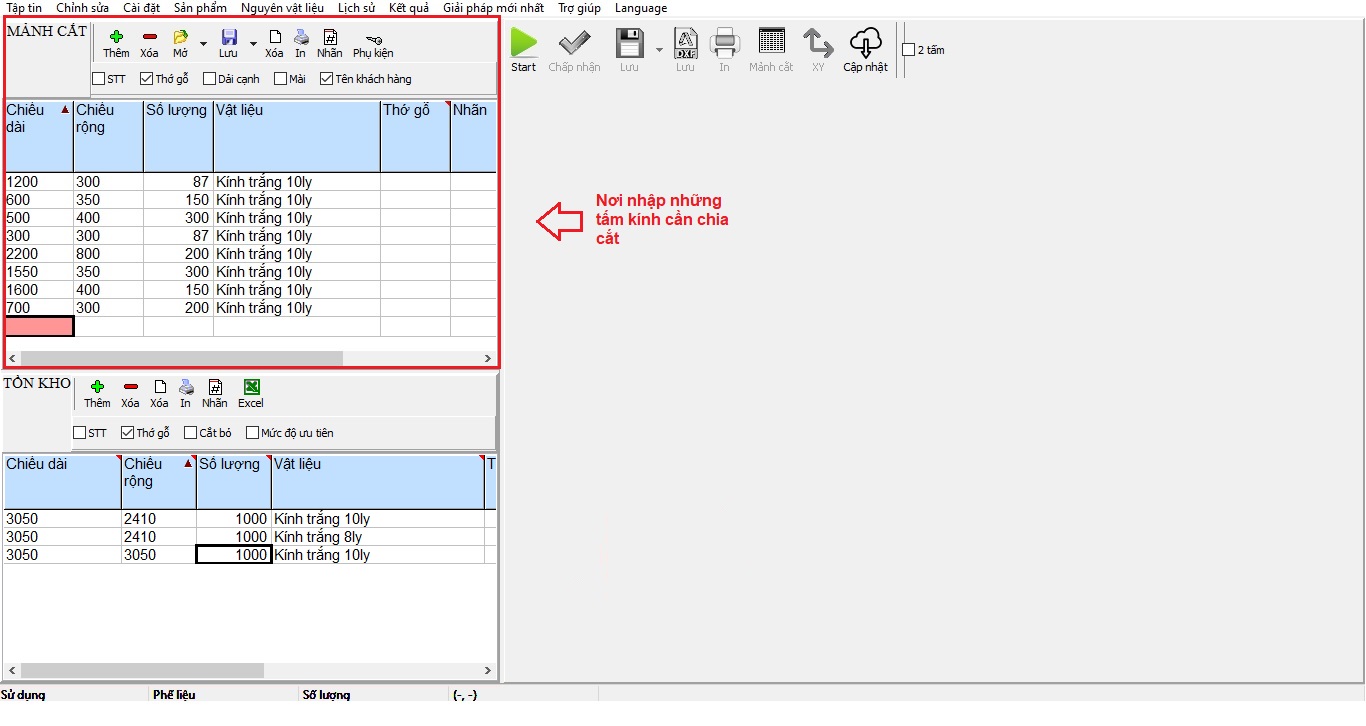
Task: Click the green Thêm plus icon in Tồn kho
Action: coord(97,388)
